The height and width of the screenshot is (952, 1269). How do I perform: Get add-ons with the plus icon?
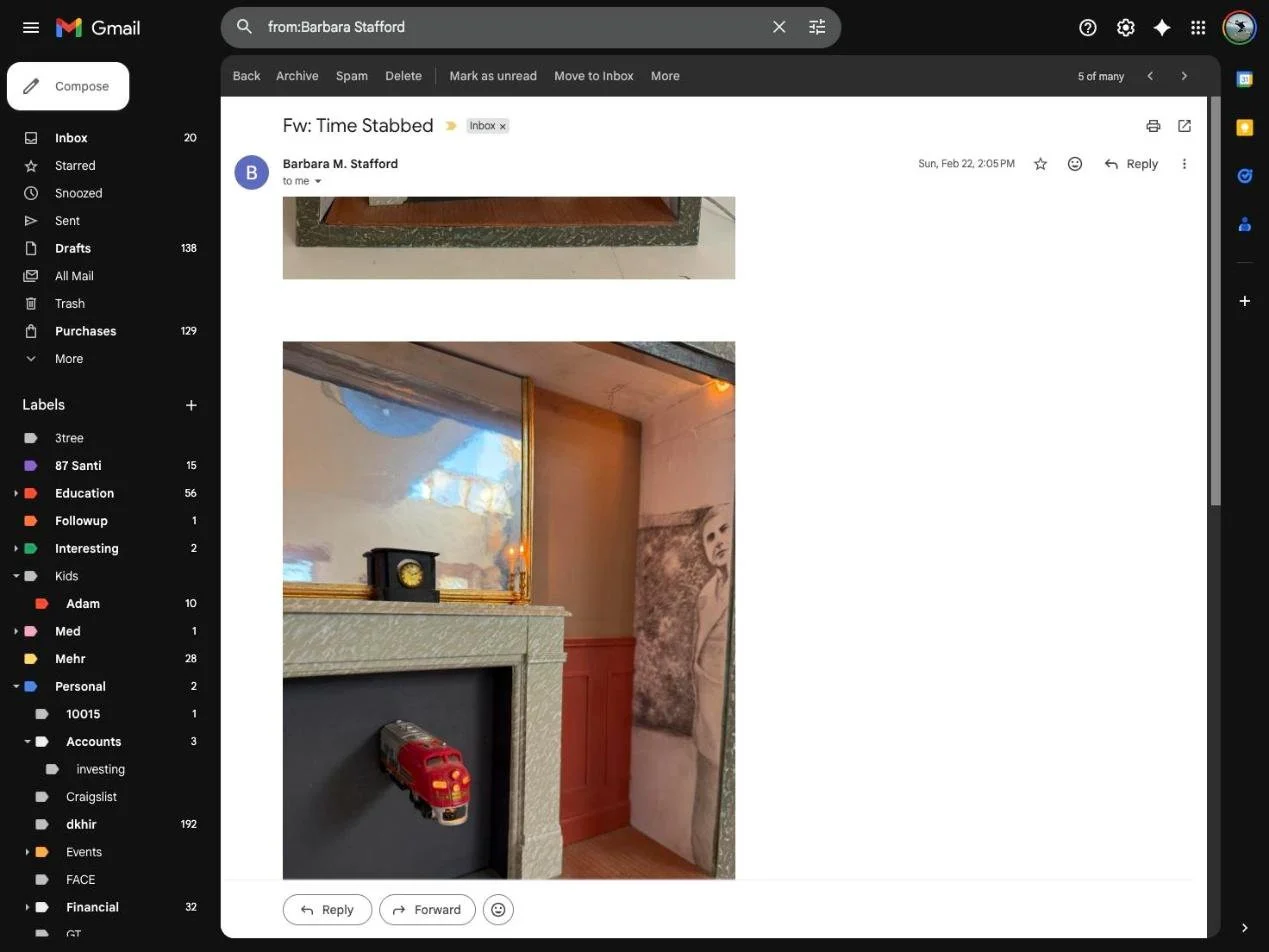click(1245, 301)
